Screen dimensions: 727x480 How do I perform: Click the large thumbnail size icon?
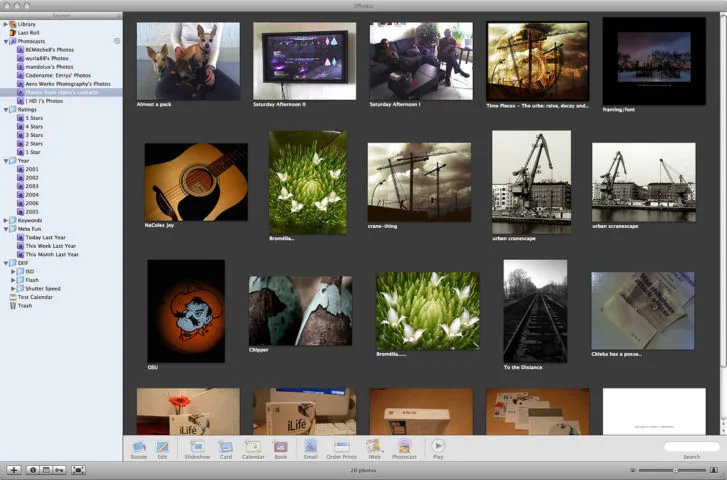[x=714, y=470]
